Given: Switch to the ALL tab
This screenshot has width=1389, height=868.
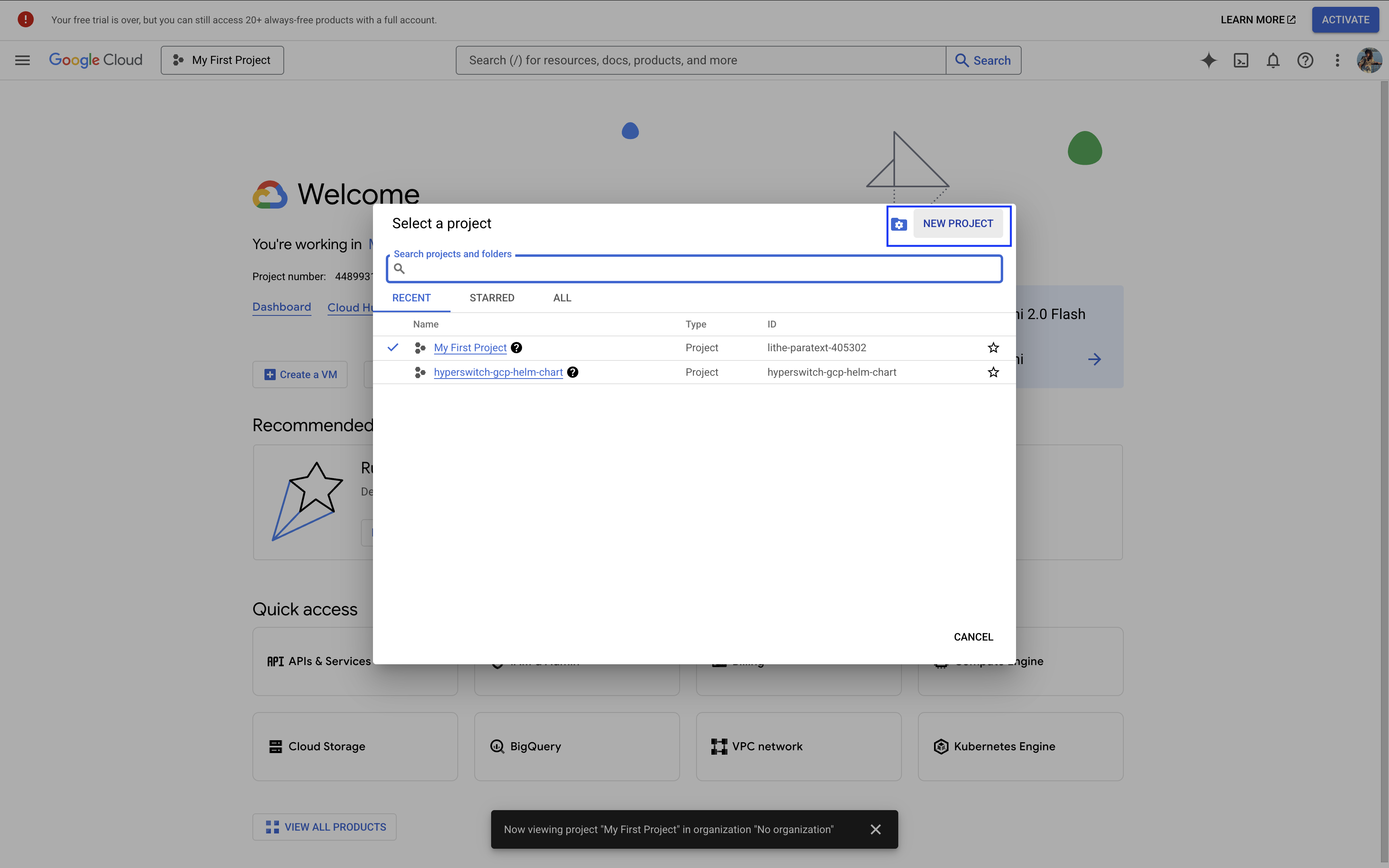Looking at the screenshot, I should point(562,298).
